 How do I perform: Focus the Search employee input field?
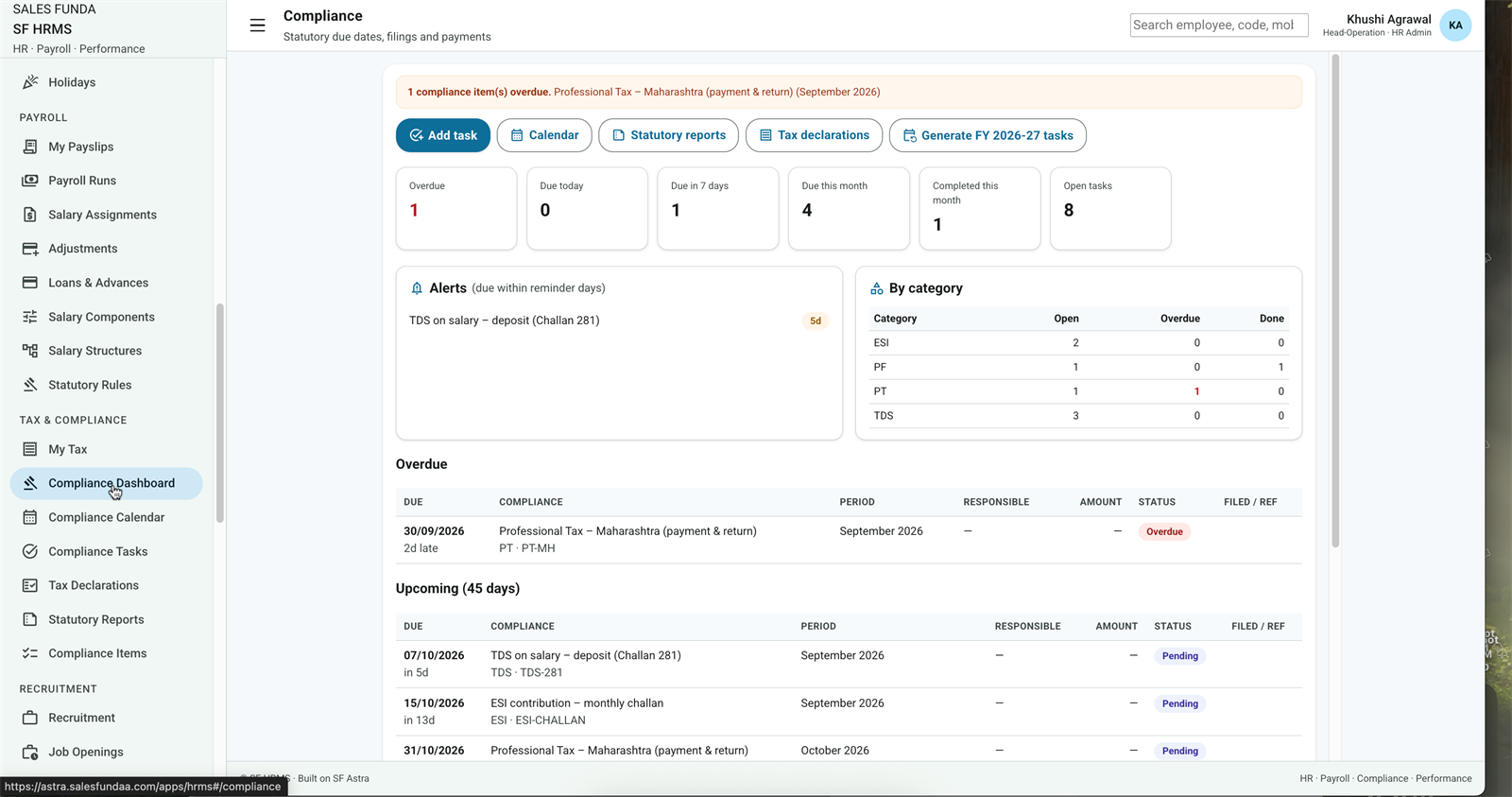coord(1219,26)
